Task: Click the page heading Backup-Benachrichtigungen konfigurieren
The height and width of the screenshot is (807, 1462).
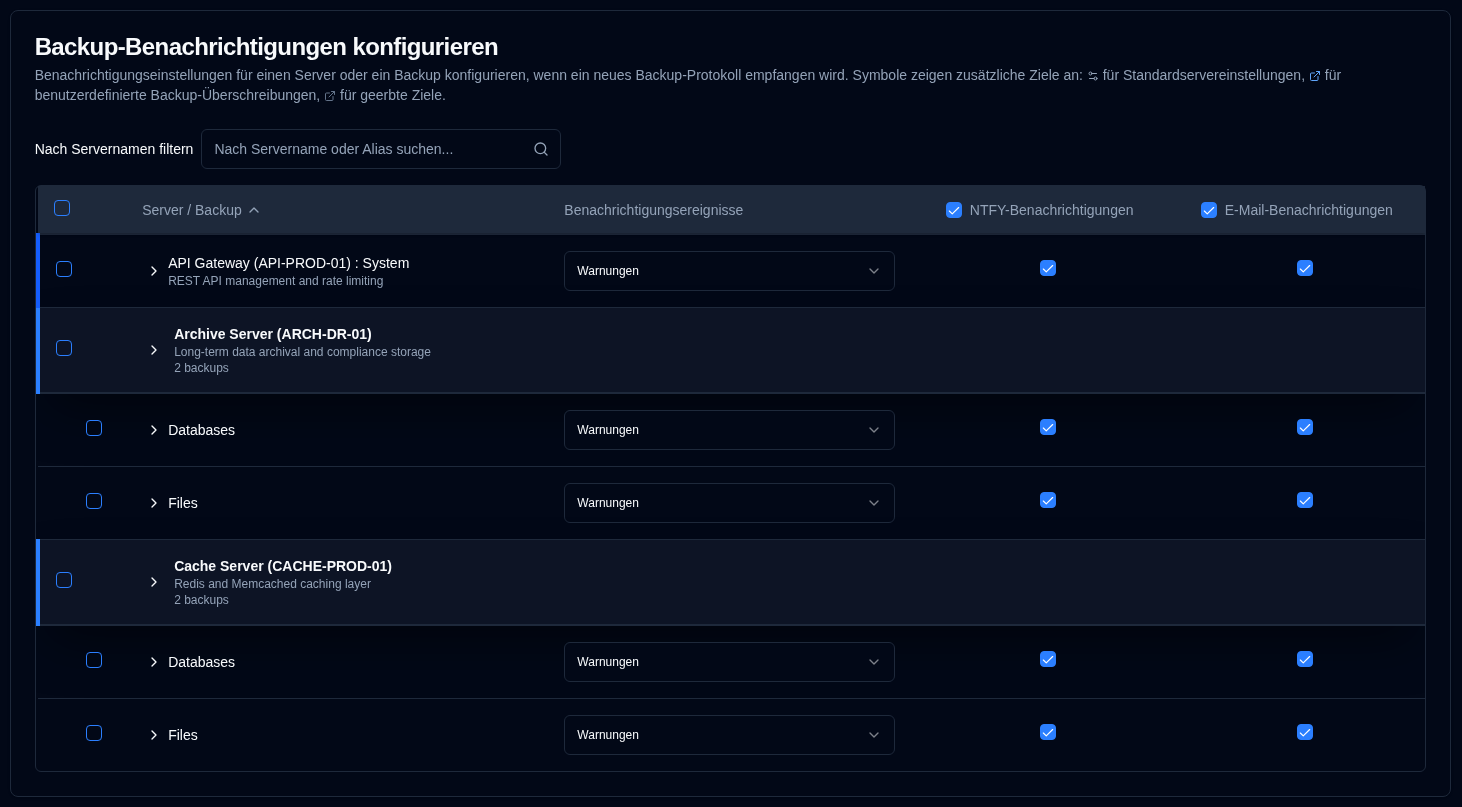Action: click(x=266, y=47)
